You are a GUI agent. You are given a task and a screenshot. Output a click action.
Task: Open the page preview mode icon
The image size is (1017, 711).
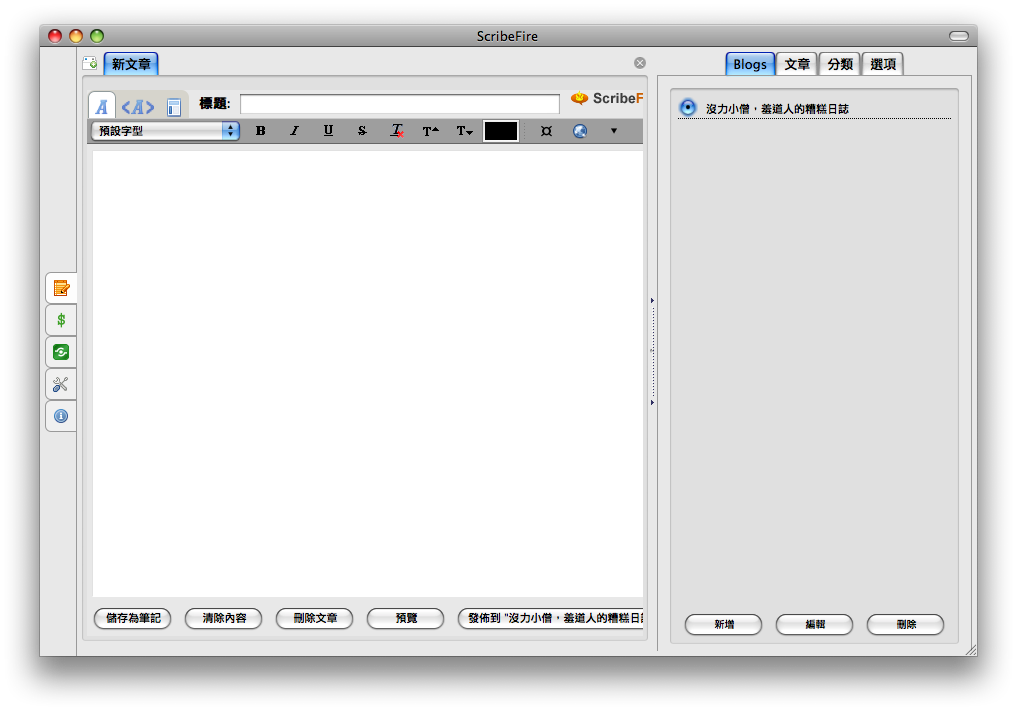pos(173,107)
